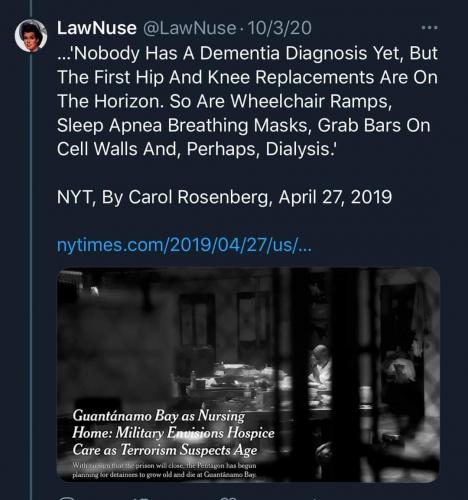
Task: Tap the LawNuse display name
Action: [96, 28]
